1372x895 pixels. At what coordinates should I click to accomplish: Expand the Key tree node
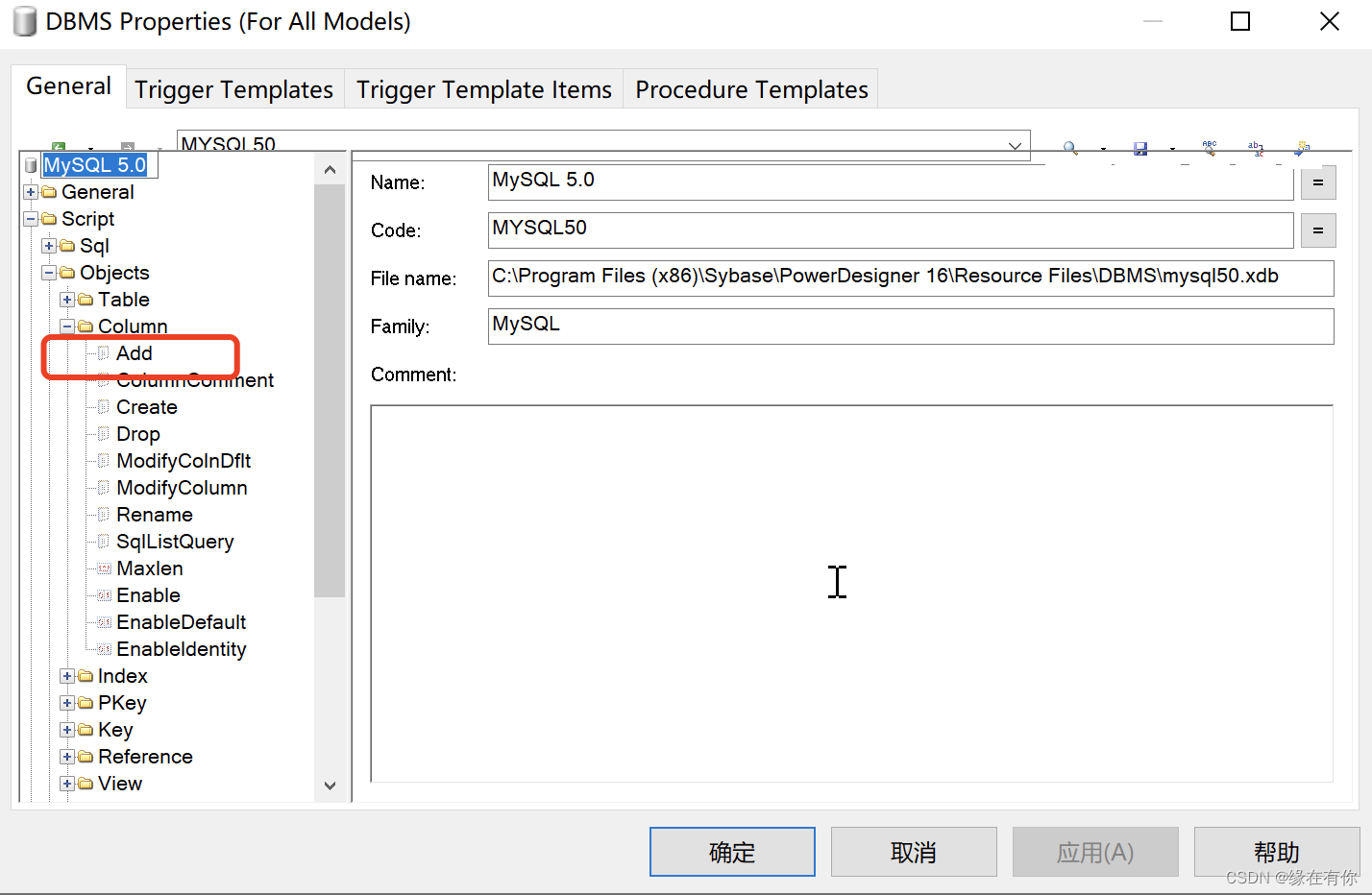point(67,730)
